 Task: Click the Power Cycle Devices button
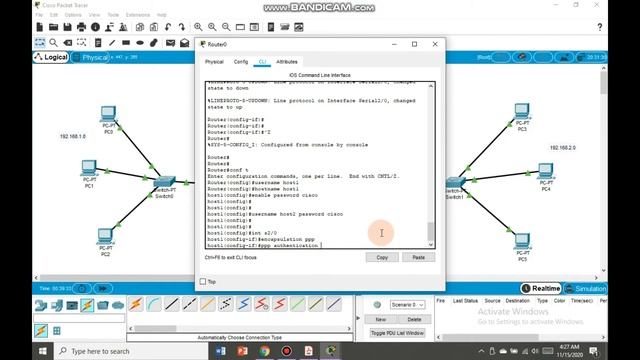[82, 289]
